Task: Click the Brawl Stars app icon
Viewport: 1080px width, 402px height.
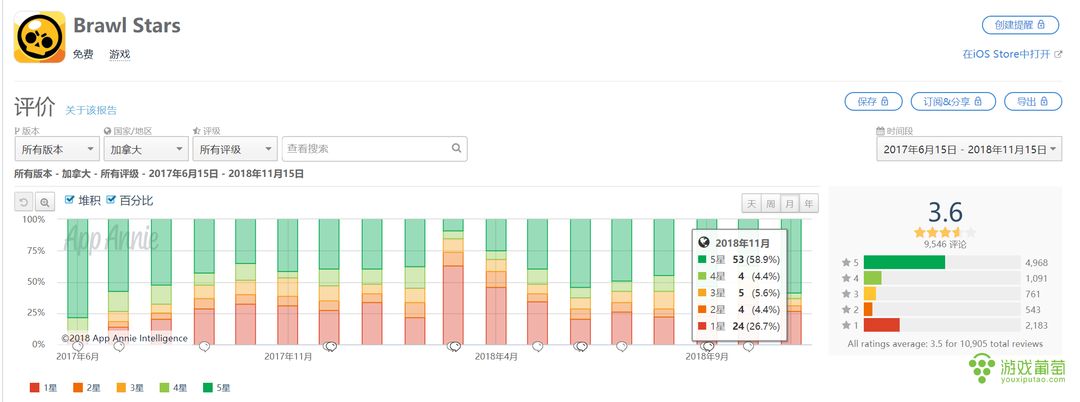Action: [40, 37]
